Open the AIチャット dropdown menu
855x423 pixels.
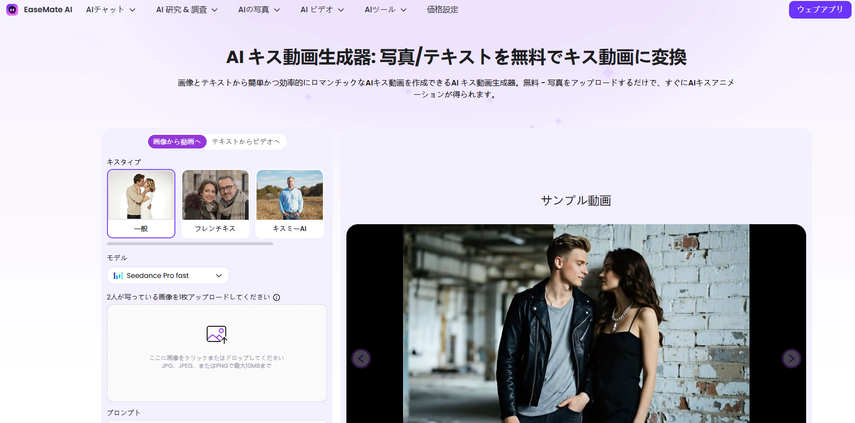[111, 10]
